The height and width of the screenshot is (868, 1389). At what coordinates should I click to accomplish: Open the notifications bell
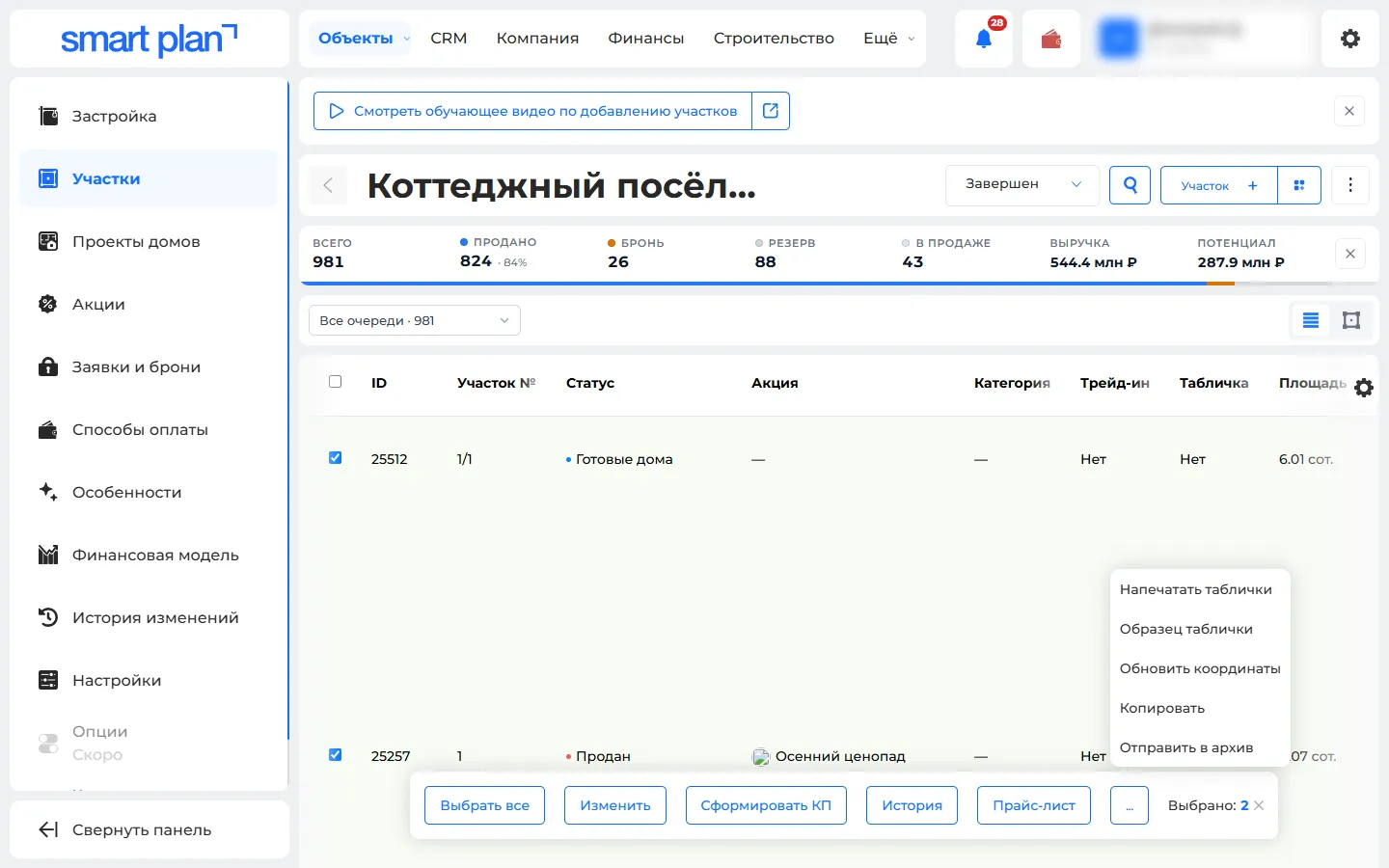[x=984, y=39]
